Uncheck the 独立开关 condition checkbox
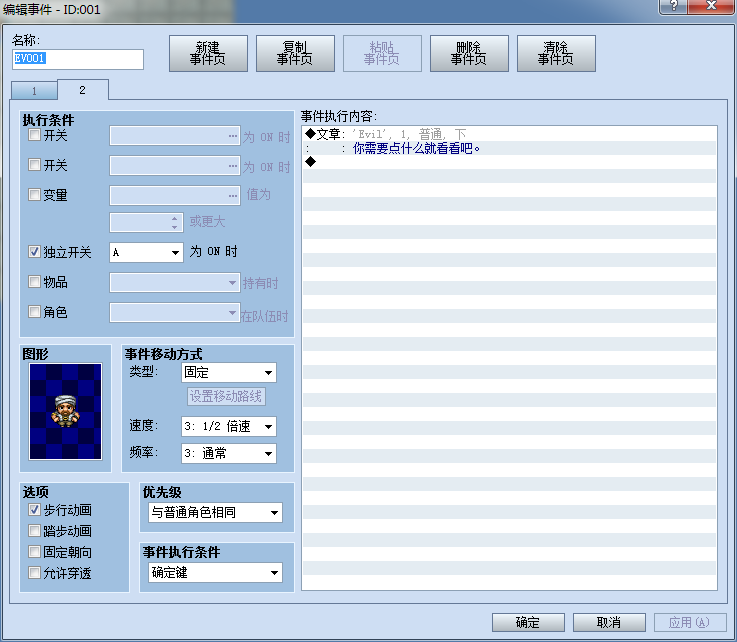The image size is (737, 642). [x=34, y=251]
